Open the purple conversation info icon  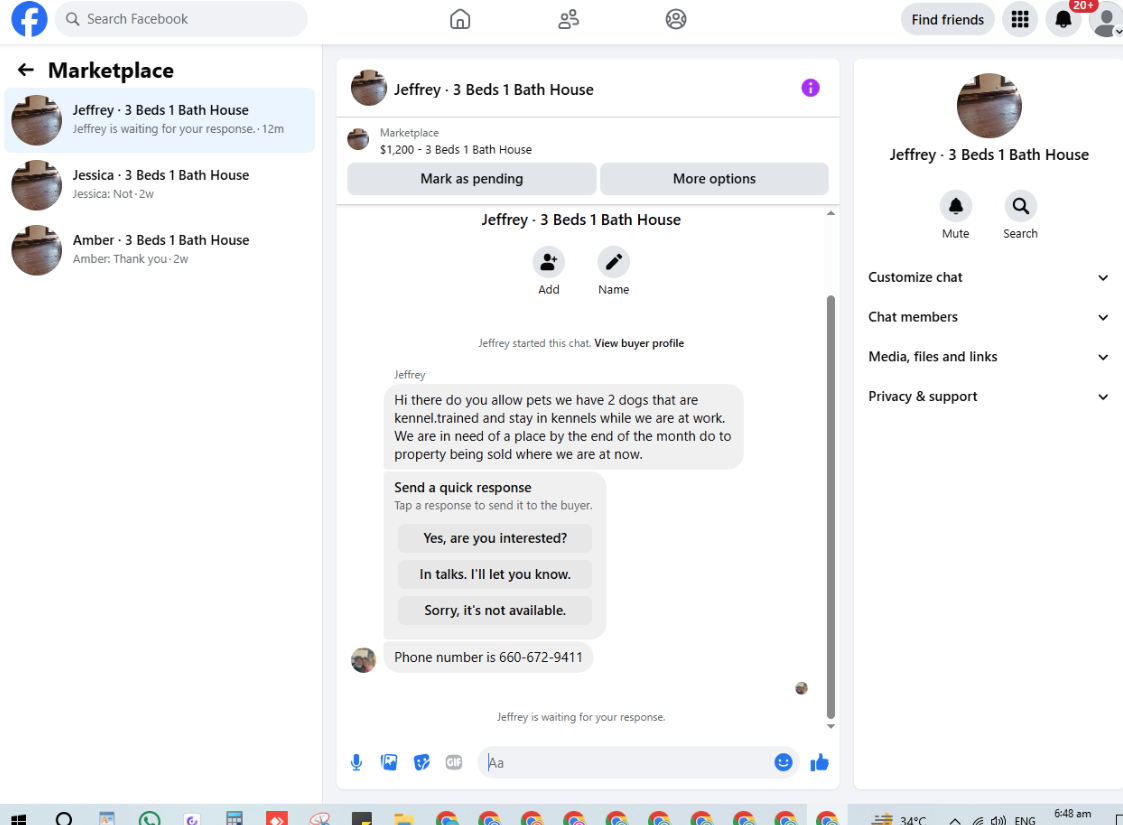point(810,88)
